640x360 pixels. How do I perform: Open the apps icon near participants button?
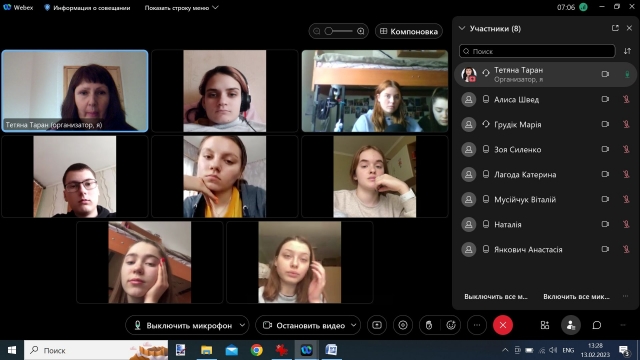click(545, 325)
